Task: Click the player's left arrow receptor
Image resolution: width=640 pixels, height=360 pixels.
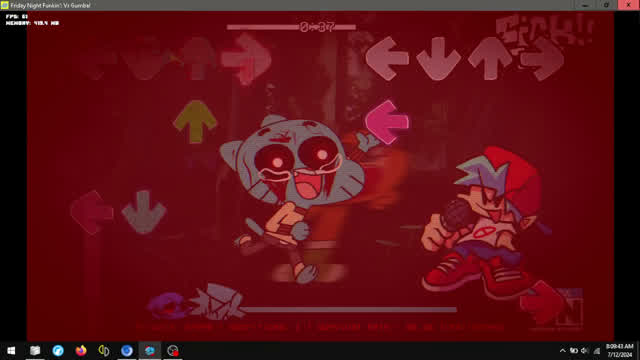Action: click(x=387, y=58)
